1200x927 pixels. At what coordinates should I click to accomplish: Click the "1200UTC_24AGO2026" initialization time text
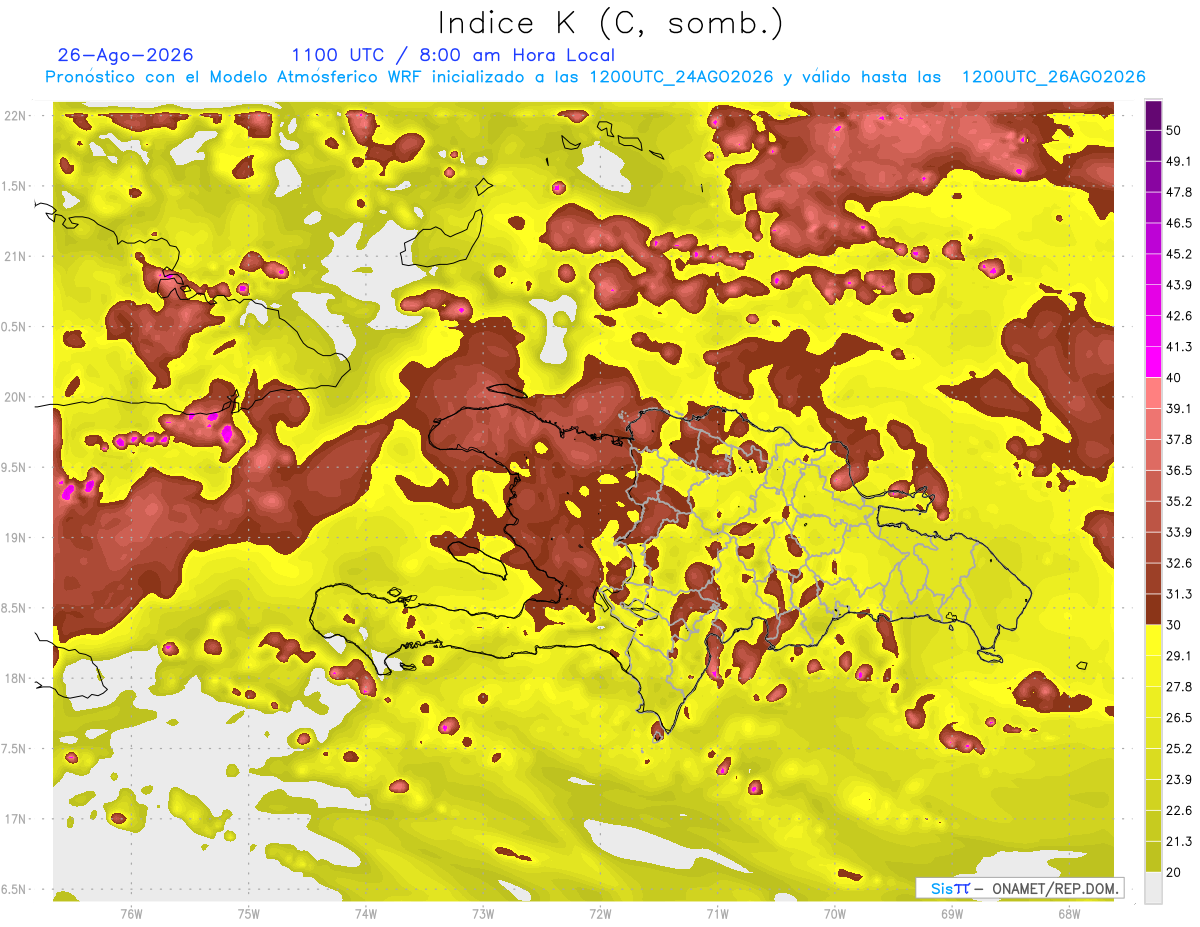click(682, 77)
